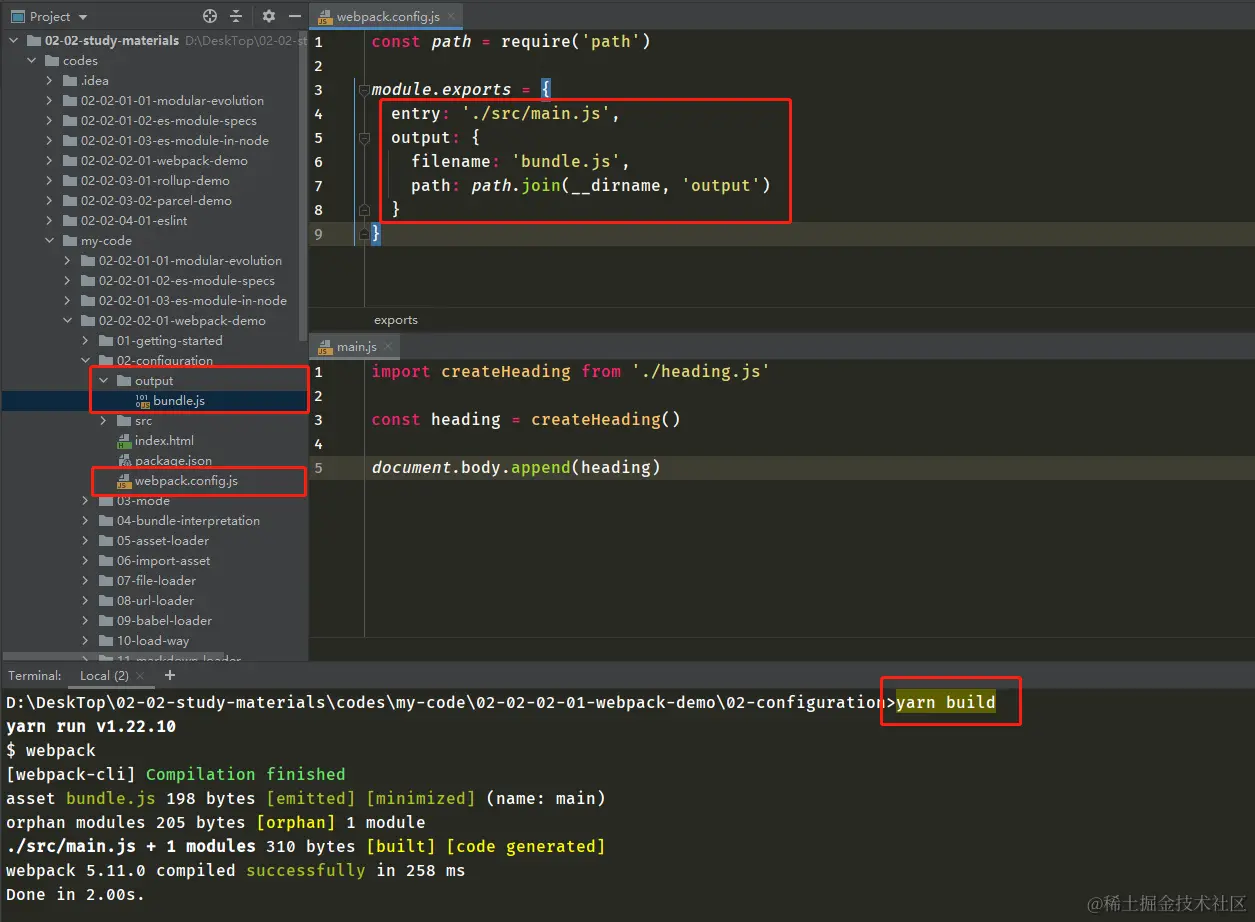
Task: Close the Local (2) terminal tab
Action: click(142, 676)
